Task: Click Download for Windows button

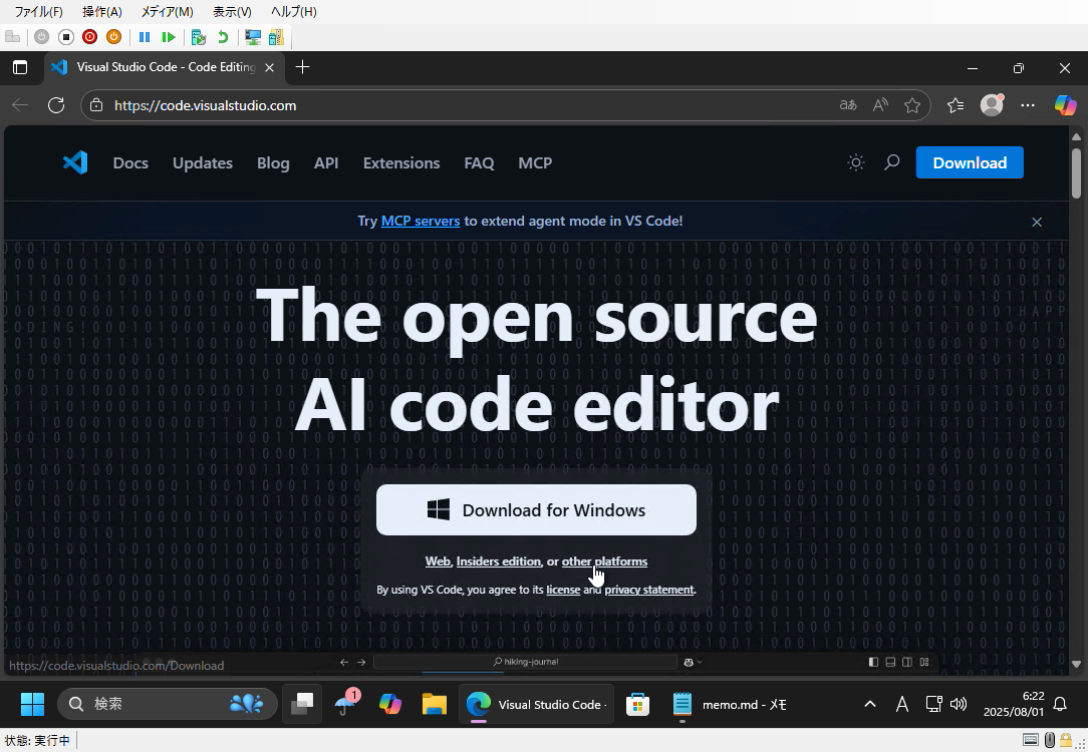Action: (536, 510)
